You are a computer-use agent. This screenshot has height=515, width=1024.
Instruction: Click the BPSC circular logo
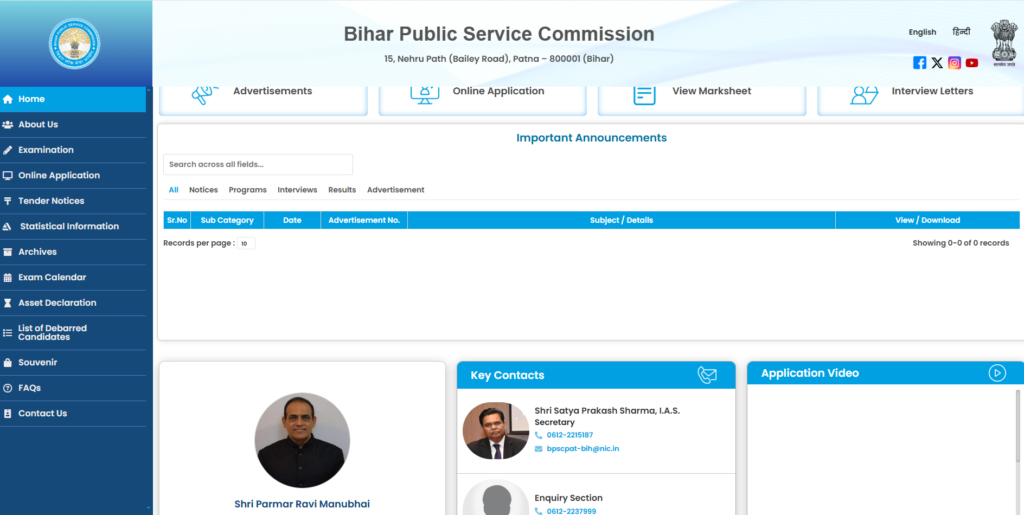(x=74, y=43)
